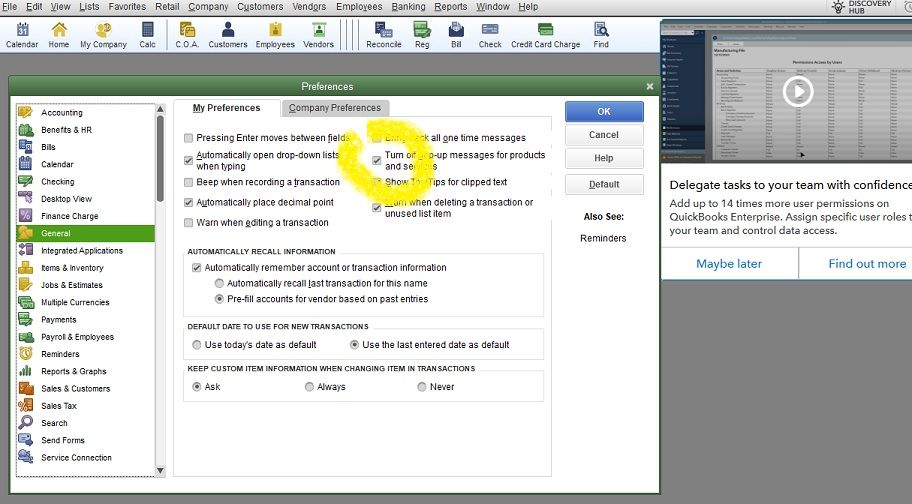Play the promo video thumbnail
Screen dimensions: 912x504
(797, 92)
